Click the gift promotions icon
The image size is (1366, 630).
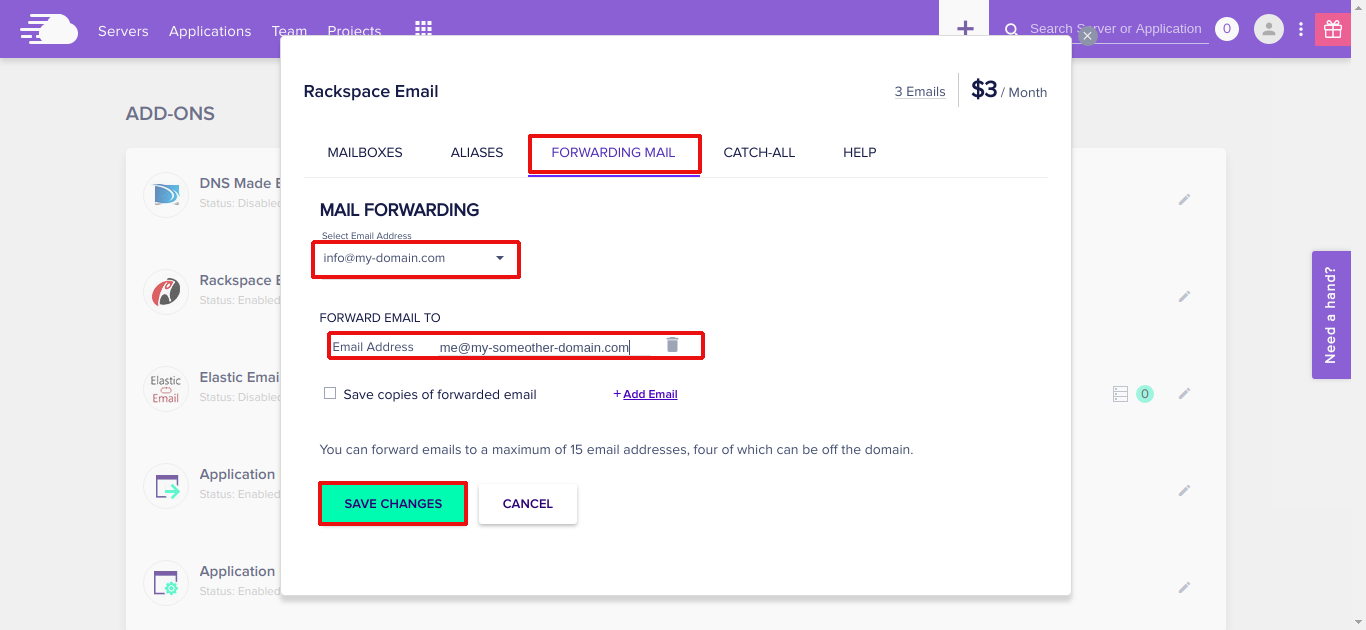coord(1332,29)
